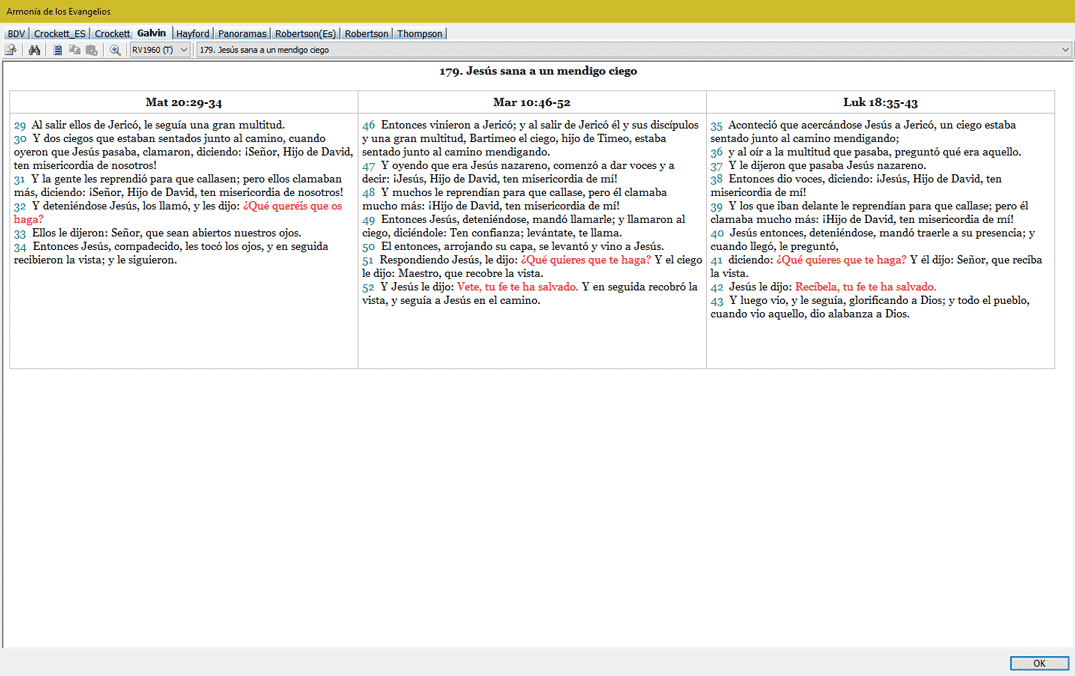Click the 'Luk 18:35-43' column header
Viewport: 1075px width, 676px height.
pyautogui.click(x=880, y=102)
